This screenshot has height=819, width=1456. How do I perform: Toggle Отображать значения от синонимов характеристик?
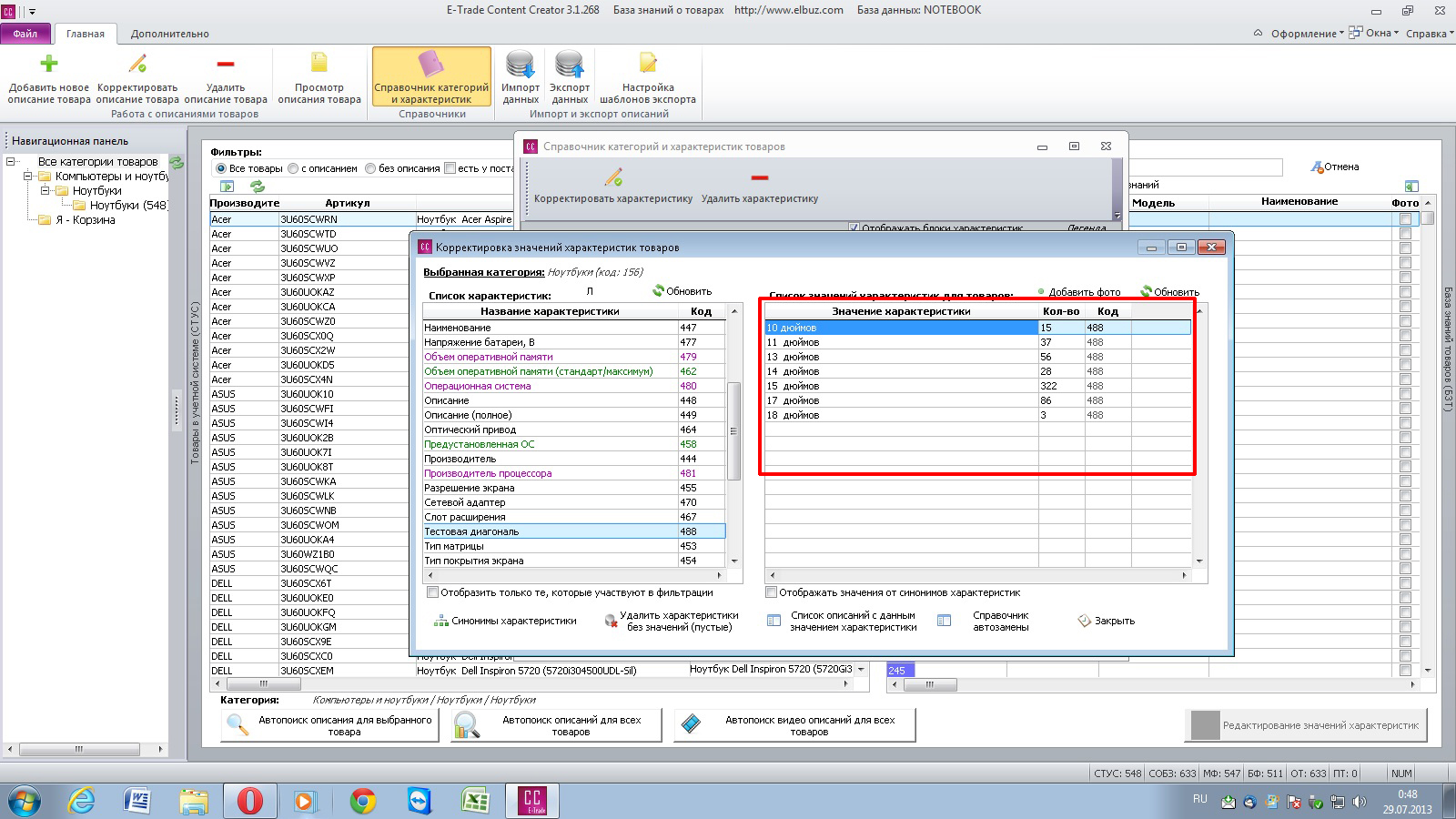click(771, 592)
